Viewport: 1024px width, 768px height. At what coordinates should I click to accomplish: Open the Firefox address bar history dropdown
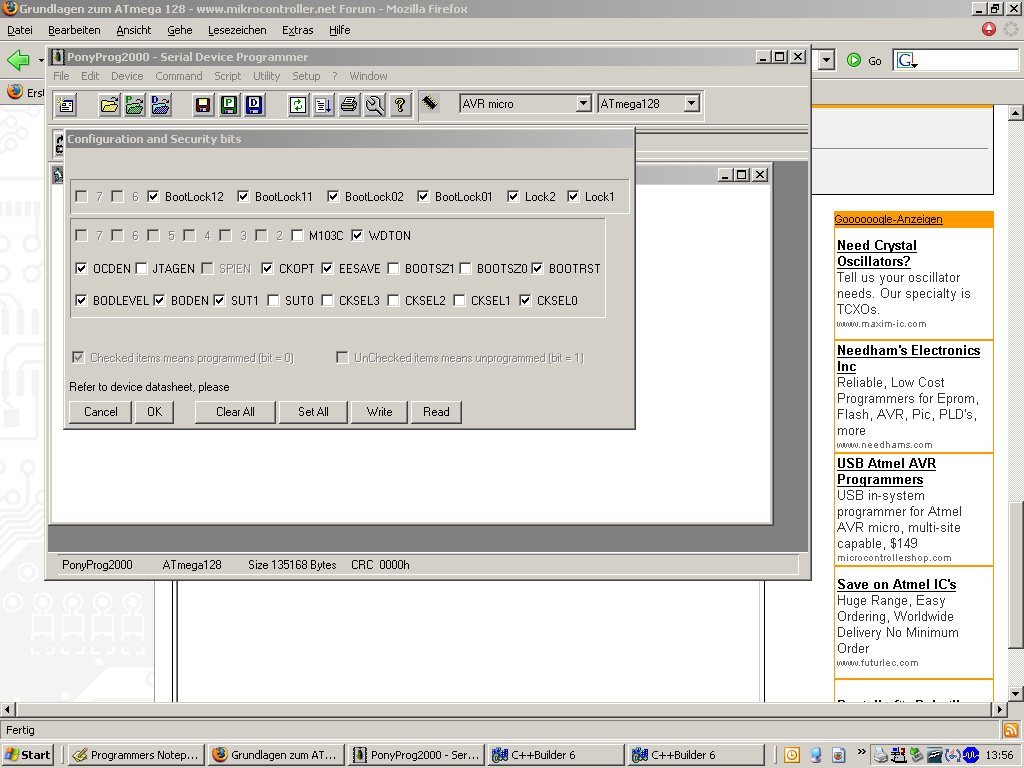point(827,60)
